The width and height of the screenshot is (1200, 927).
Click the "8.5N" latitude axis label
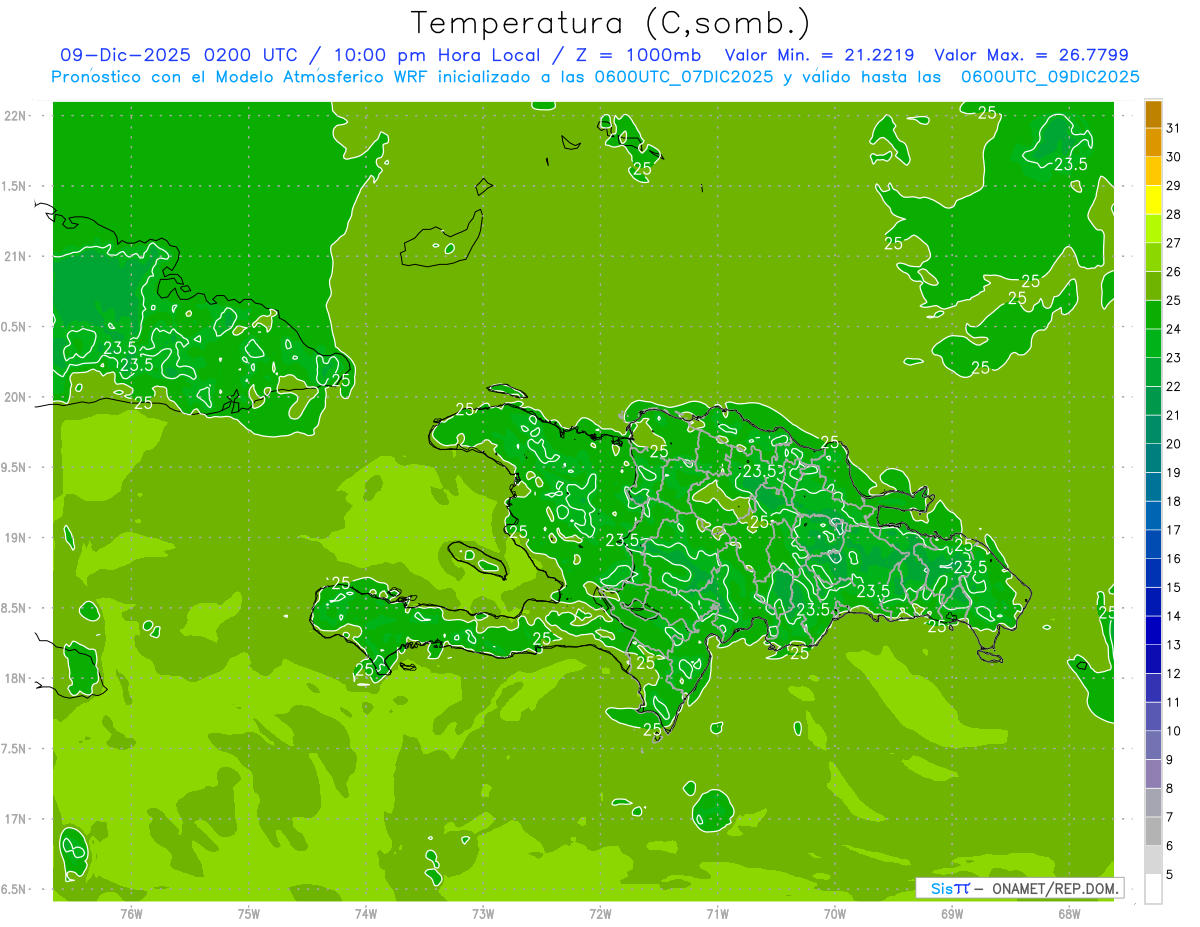[15, 608]
